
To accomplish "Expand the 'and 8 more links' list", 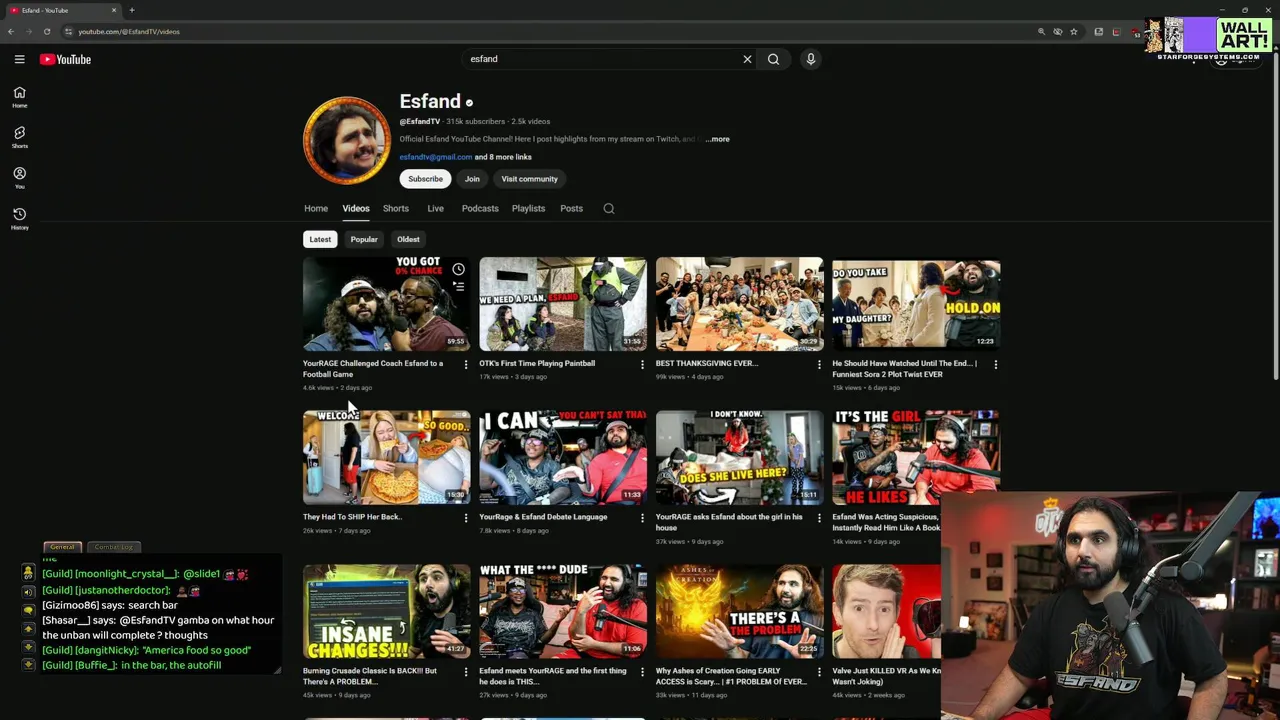I will coord(503,157).
